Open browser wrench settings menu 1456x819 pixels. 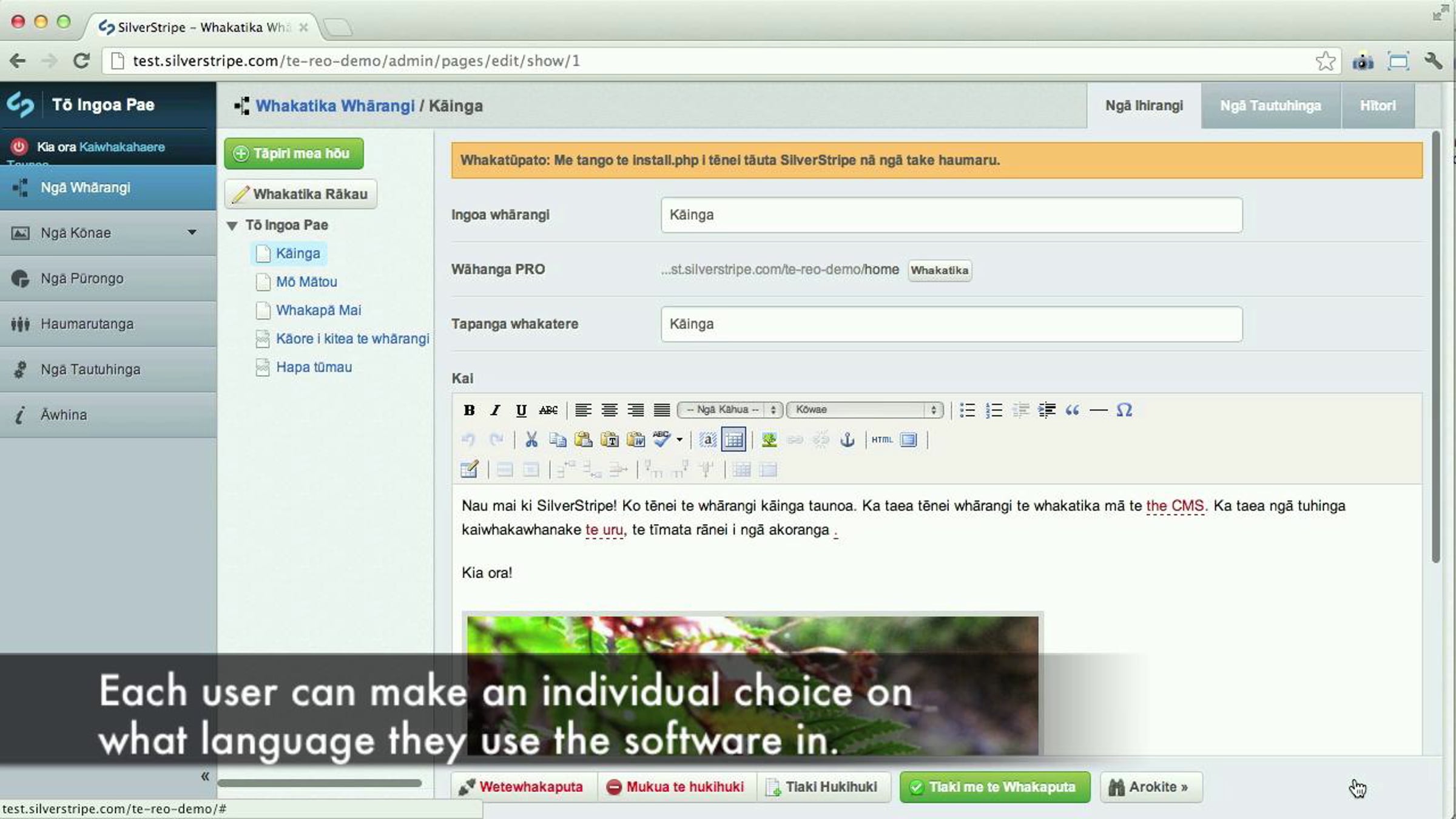pyautogui.click(x=1433, y=61)
